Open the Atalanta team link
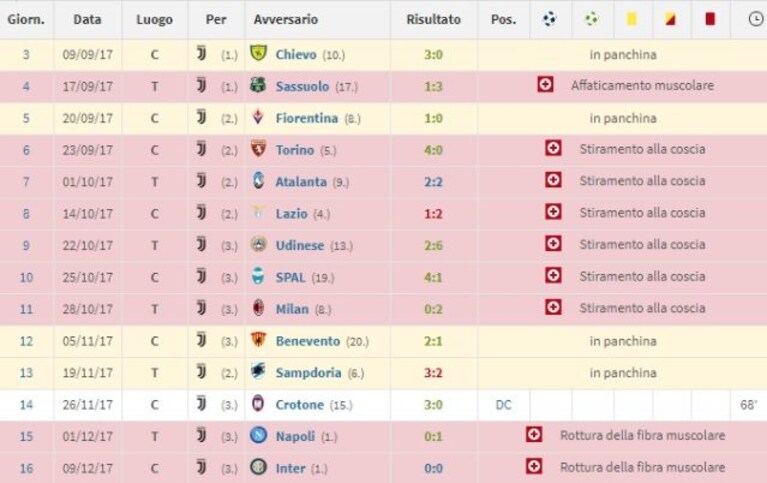Viewport: 767px width, 483px height. pyautogui.click(x=301, y=182)
